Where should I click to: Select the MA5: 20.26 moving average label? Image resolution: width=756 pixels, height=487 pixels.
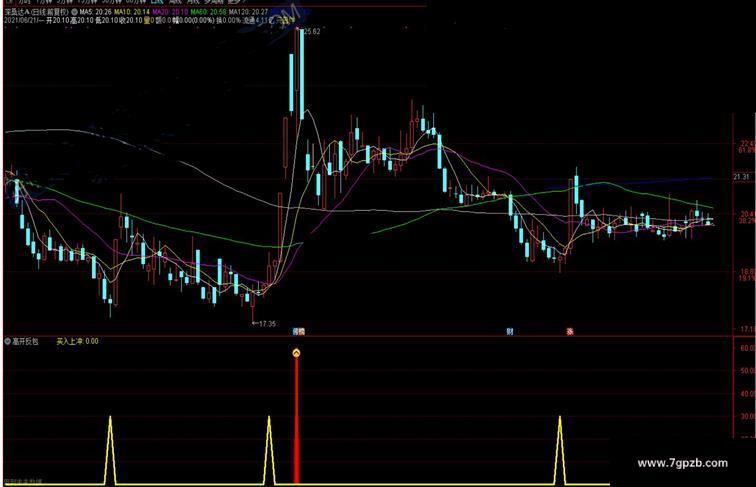pyautogui.click(x=95, y=12)
